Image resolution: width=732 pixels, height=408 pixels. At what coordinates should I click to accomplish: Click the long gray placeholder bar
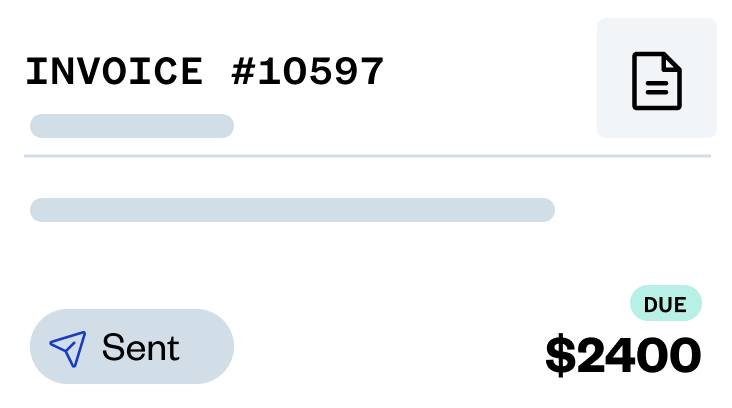[x=292, y=210]
